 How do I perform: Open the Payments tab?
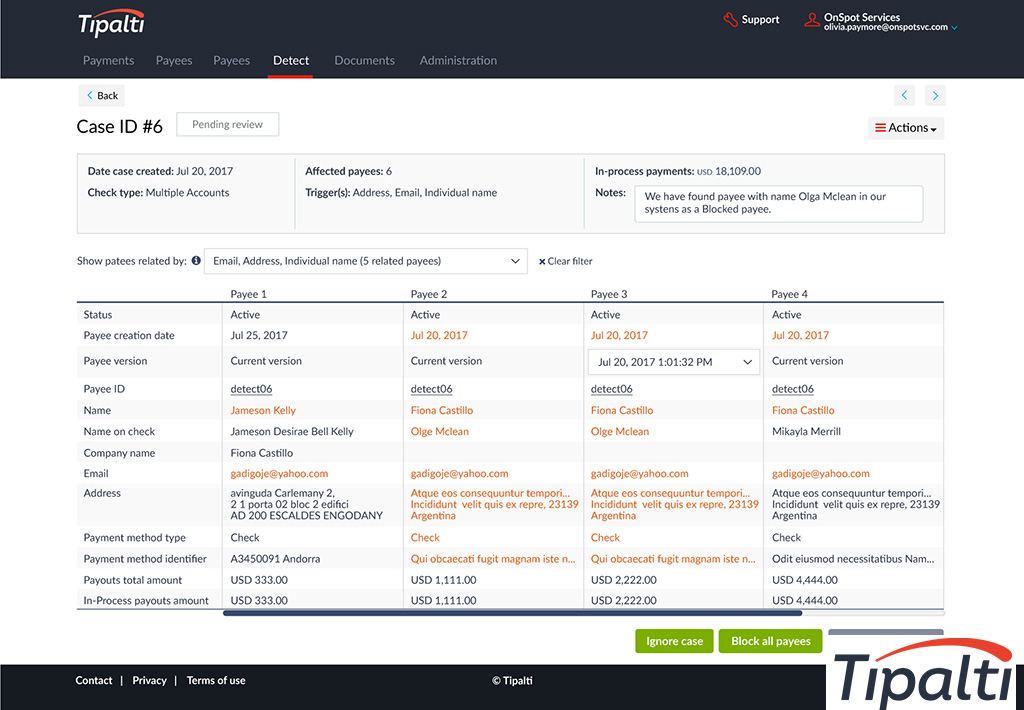coord(108,60)
